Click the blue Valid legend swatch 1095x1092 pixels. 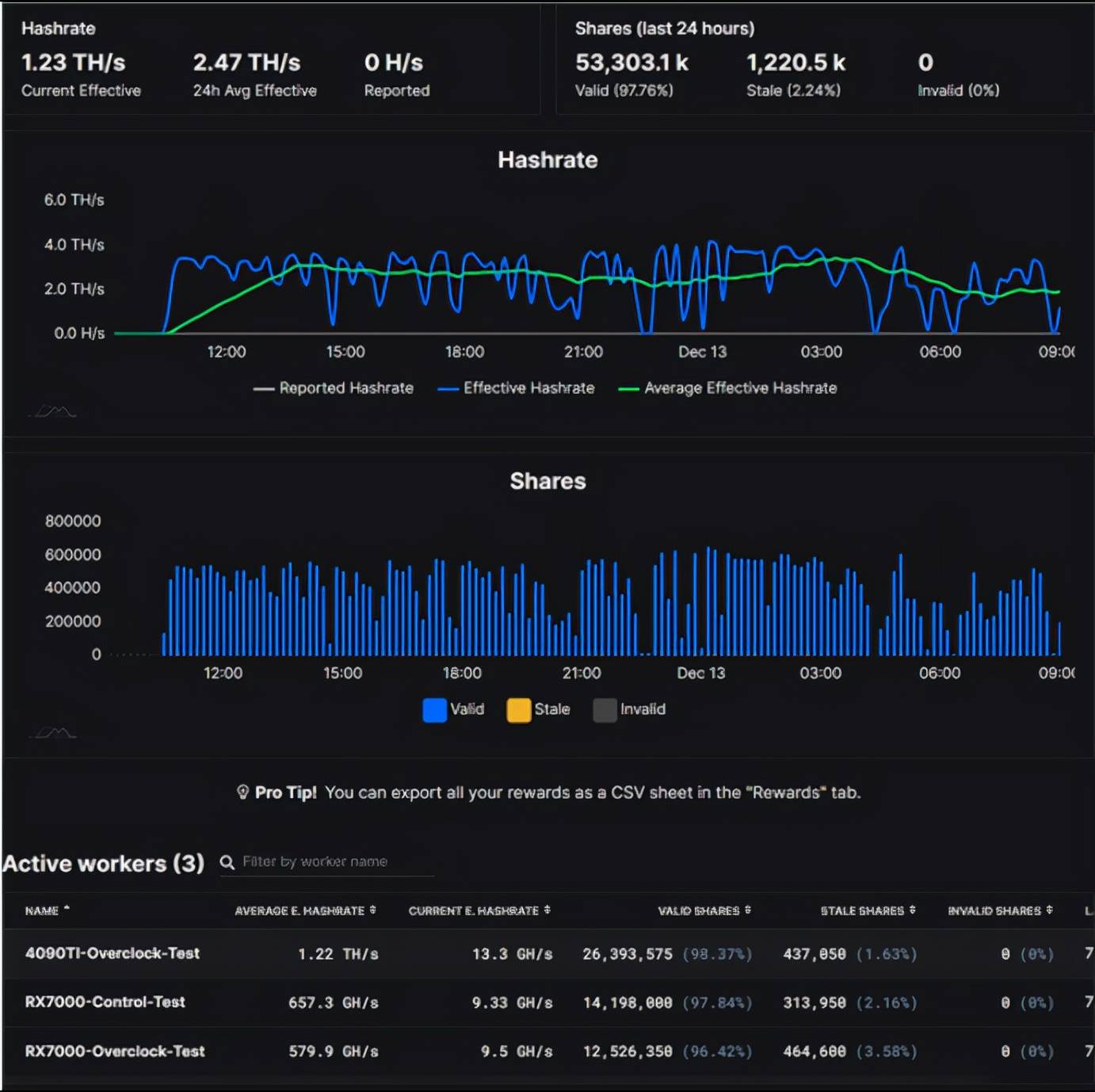(x=435, y=710)
